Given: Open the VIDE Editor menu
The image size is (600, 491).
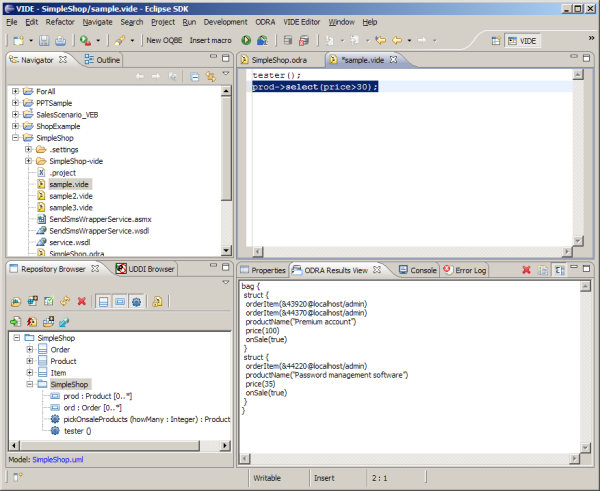Looking at the screenshot, I should [302, 22].
